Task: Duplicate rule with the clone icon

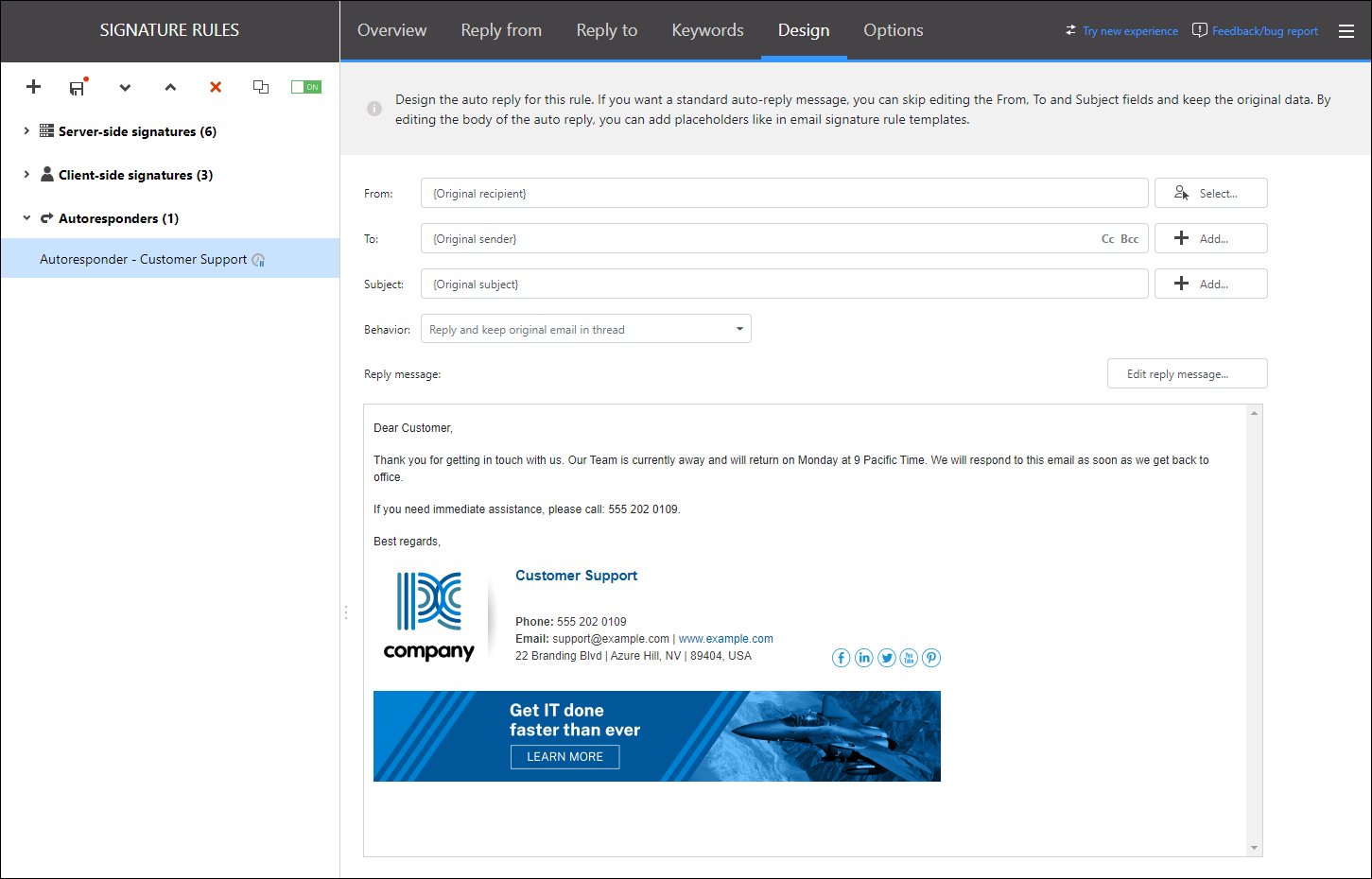Action: [261, 87]
